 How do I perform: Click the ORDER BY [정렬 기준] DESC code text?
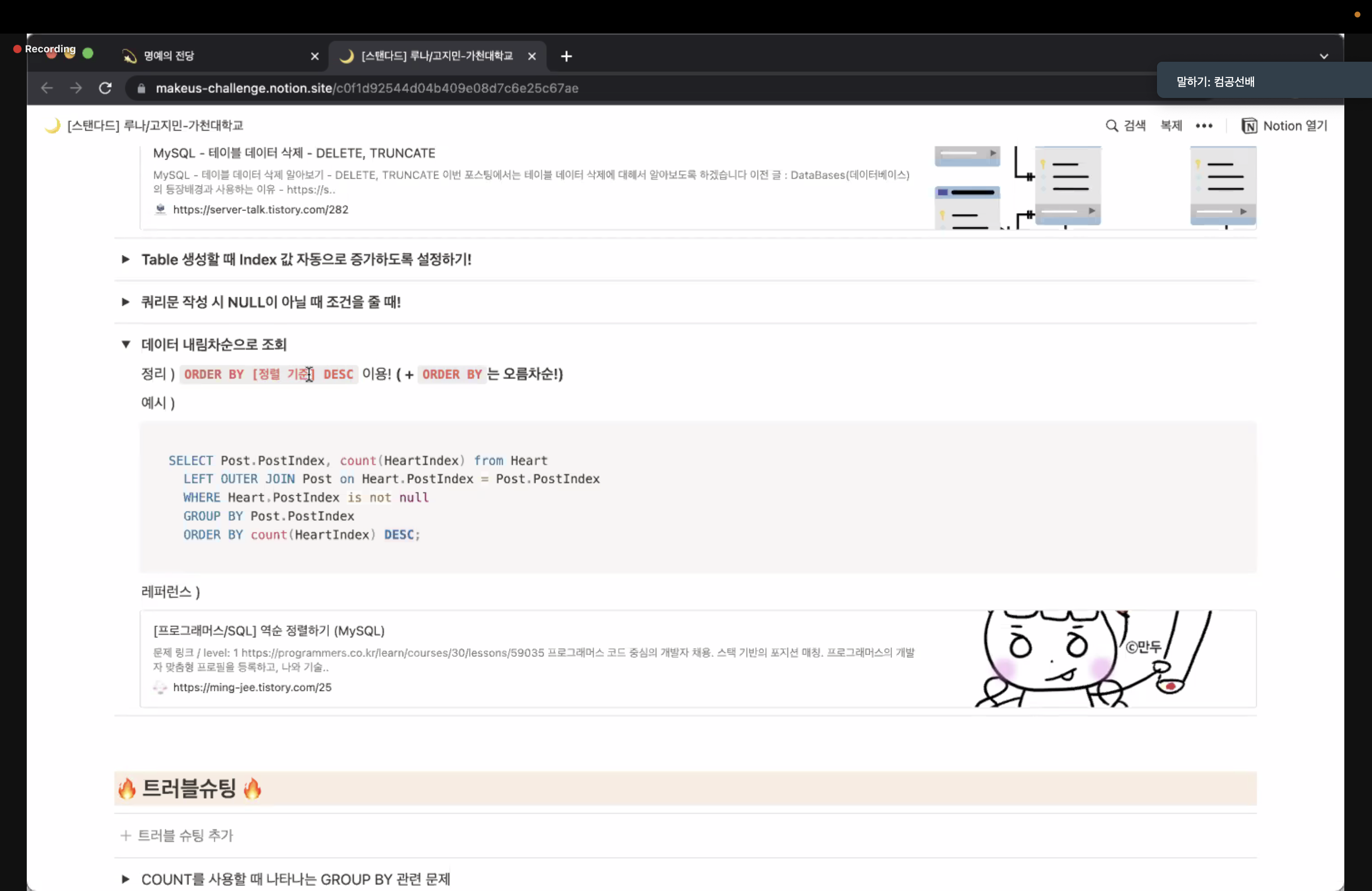[x=269, y=375]
